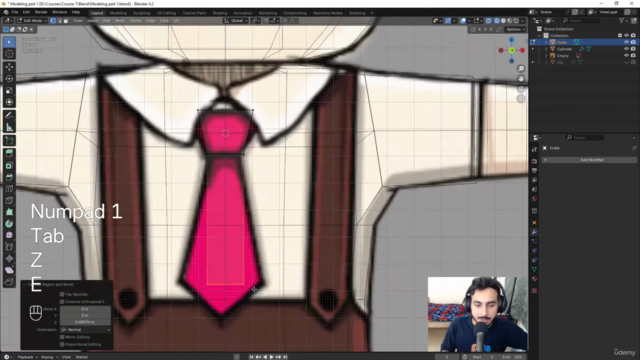Jump to the timeline end frame button

285,357
